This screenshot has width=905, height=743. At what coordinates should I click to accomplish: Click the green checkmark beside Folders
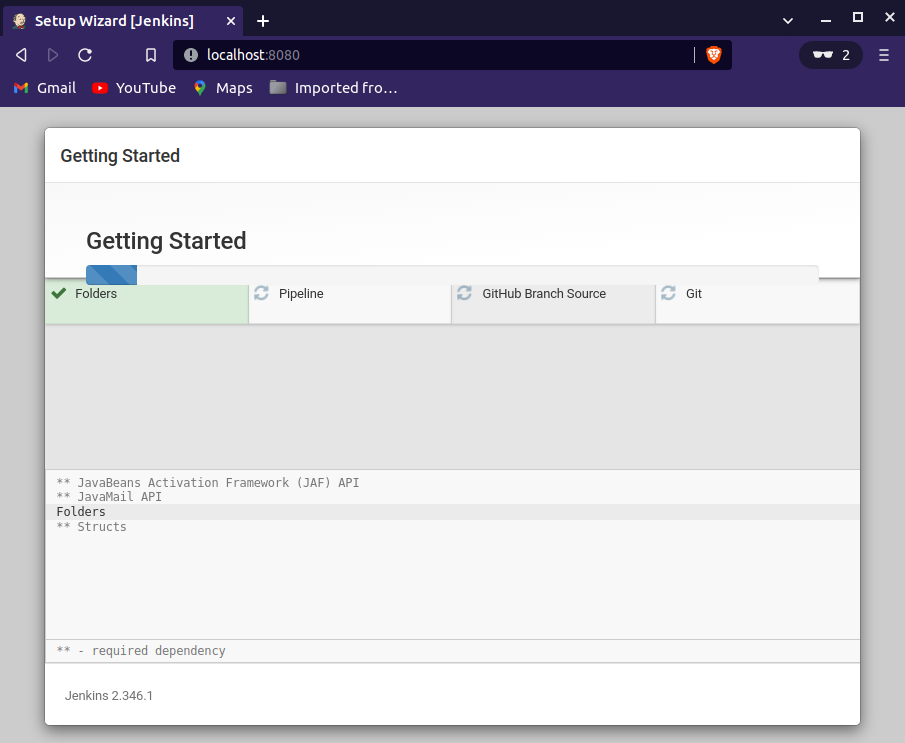pos(59,293)
